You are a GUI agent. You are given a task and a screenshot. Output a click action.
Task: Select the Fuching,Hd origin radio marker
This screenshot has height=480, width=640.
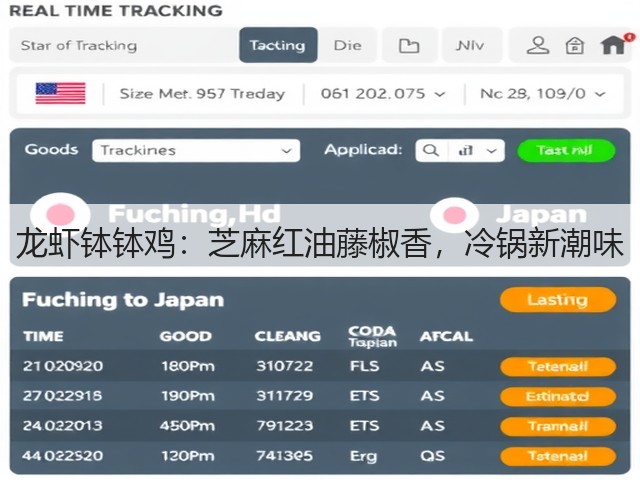[x=60, y=214]
